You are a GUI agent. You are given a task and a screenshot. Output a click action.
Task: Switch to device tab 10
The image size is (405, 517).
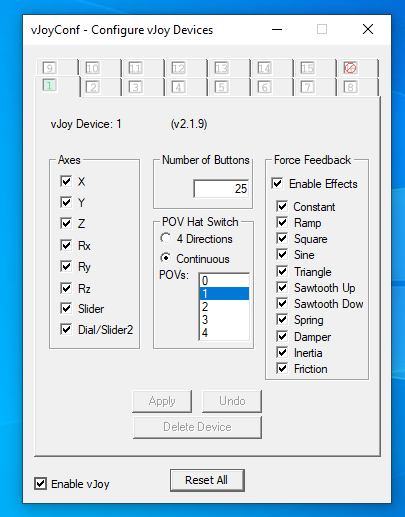coord(100,68)
